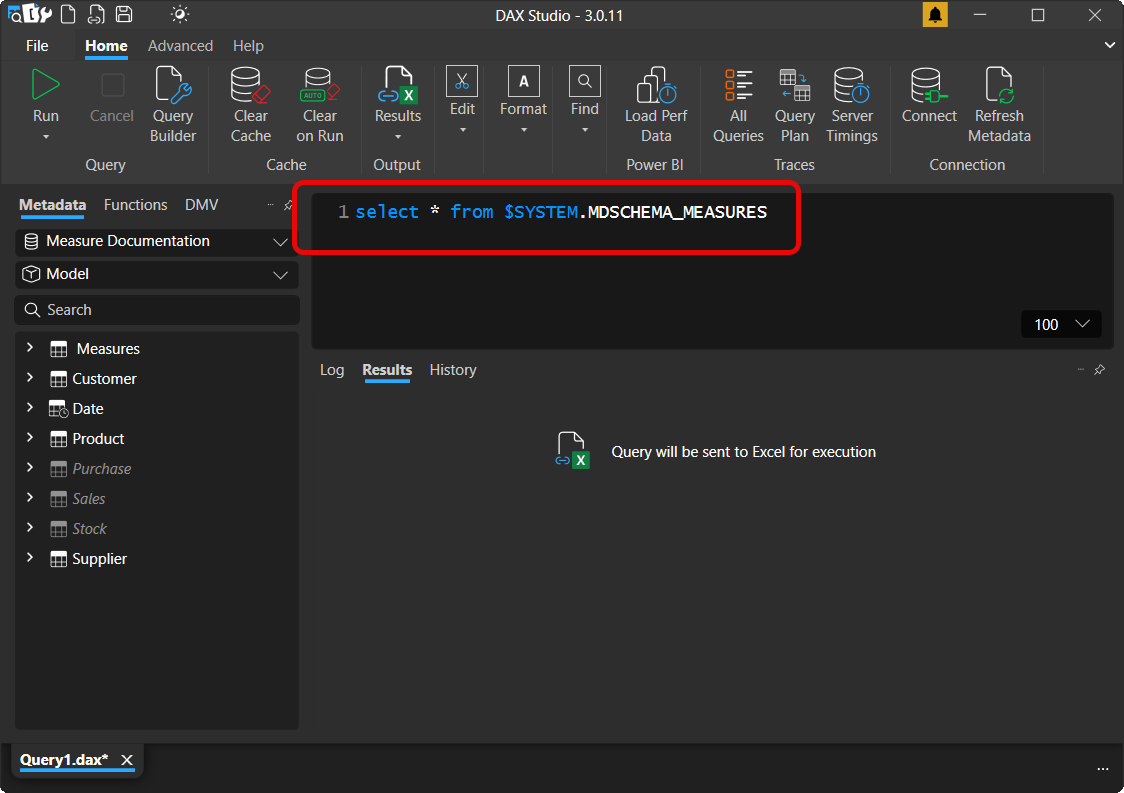Viewport: 1124px width, 793px height.
Task: Click the save disk icon in title bar
Action: [124, 14]
